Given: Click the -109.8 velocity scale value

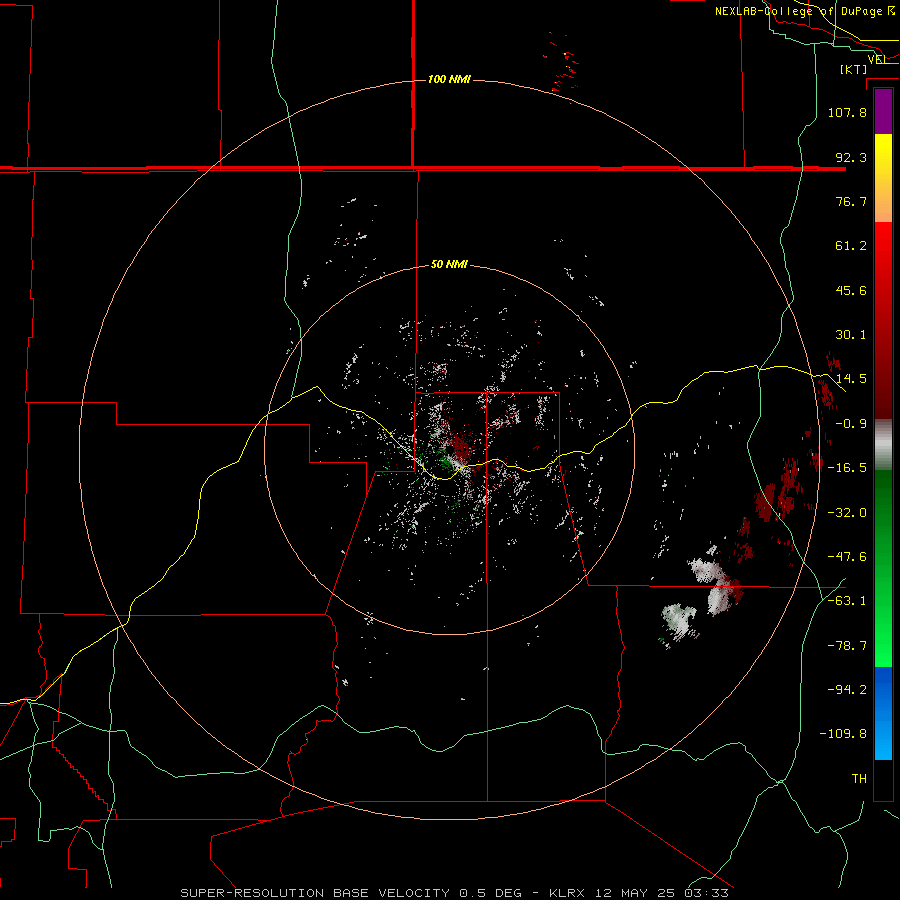Looking at the screenshot, I should (x=843, y=734).
